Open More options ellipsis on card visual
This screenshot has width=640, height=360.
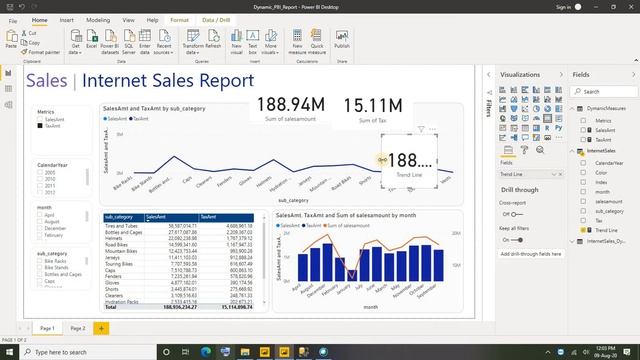coord(433,129)
